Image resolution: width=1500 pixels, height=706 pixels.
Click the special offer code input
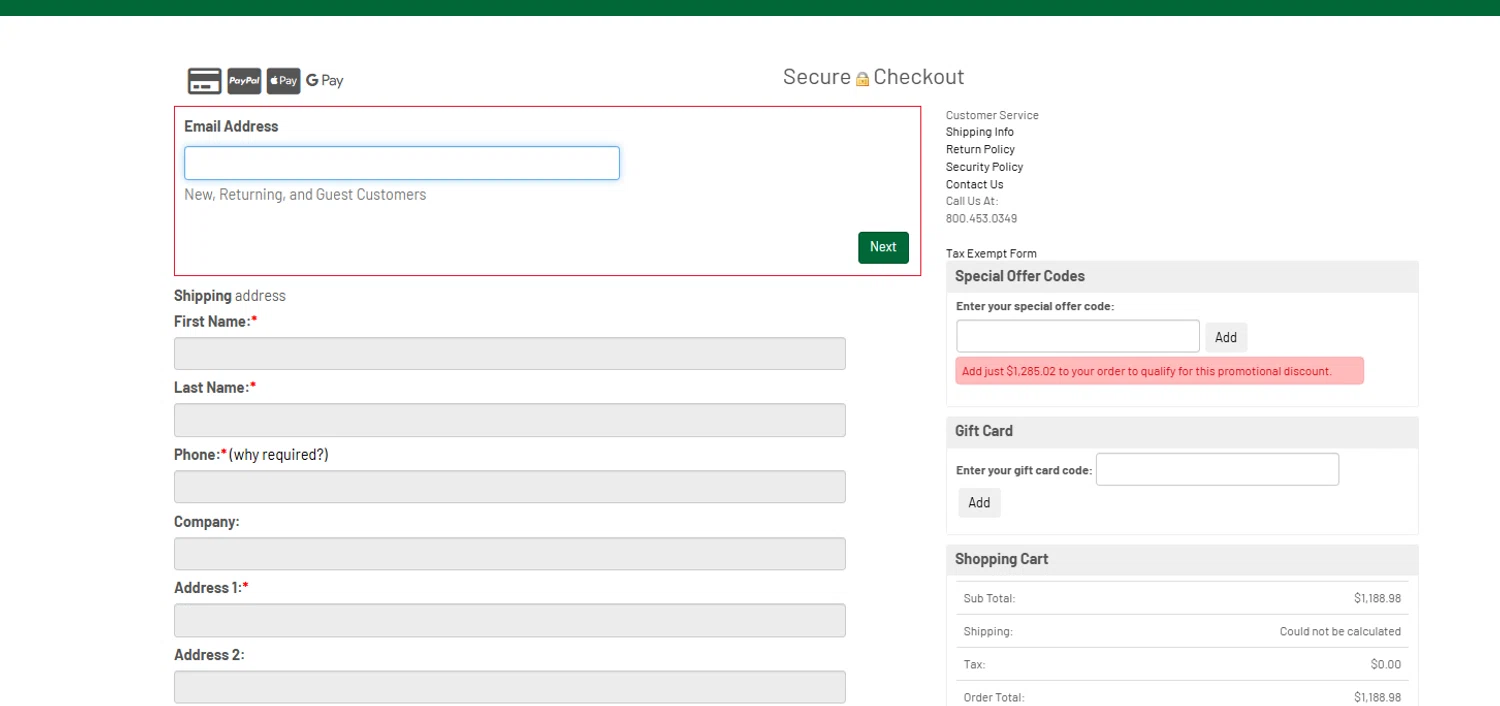(1078, 336)
